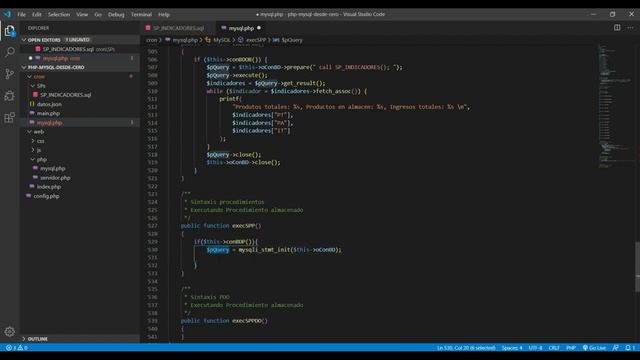Open the Selection menu

click(59, 14)
